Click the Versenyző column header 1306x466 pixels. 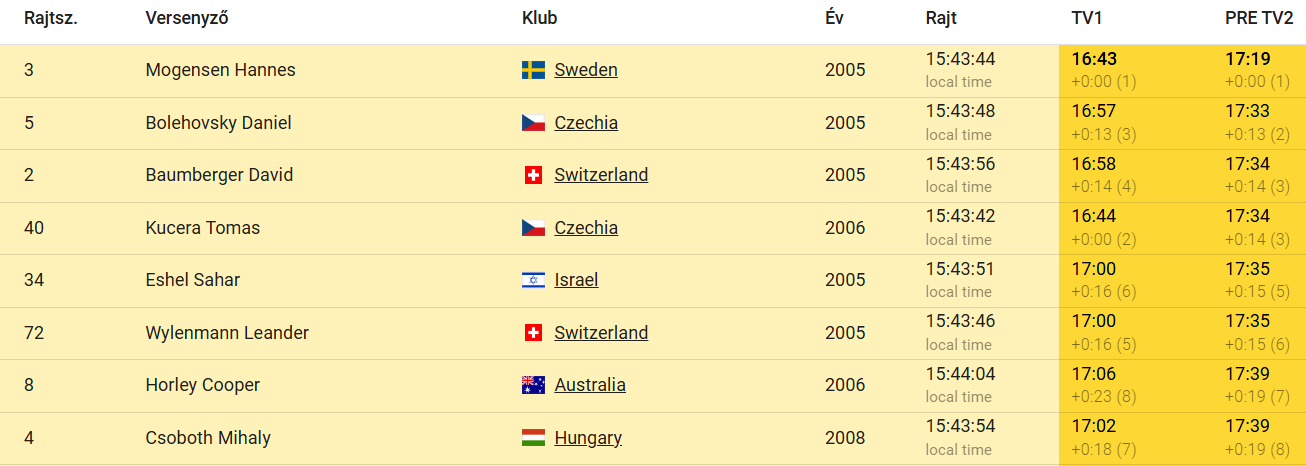tap(187, 18)
